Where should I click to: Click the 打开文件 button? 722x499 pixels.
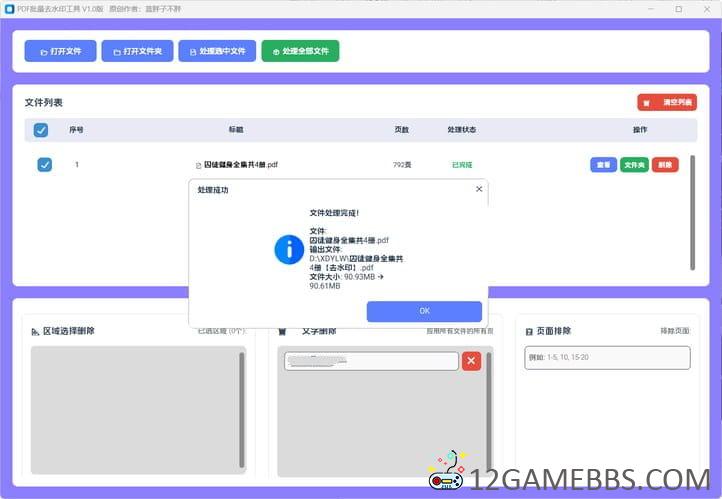point(60,51)
